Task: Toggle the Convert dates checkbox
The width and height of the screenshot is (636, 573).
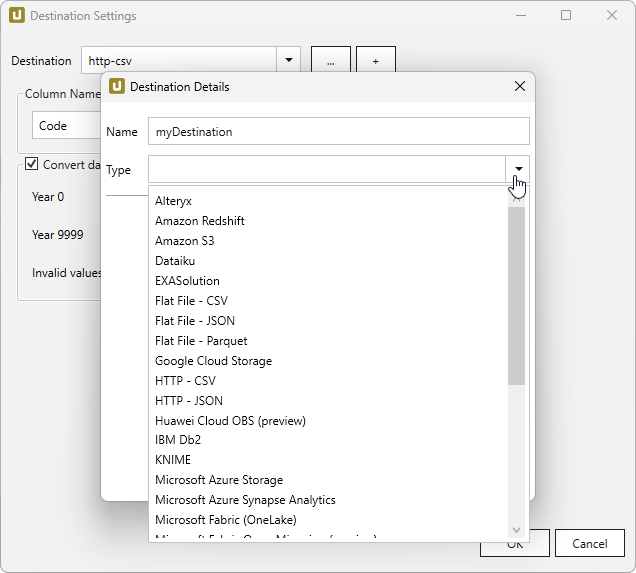Action: pyautogui.click(x=31, y=164)
